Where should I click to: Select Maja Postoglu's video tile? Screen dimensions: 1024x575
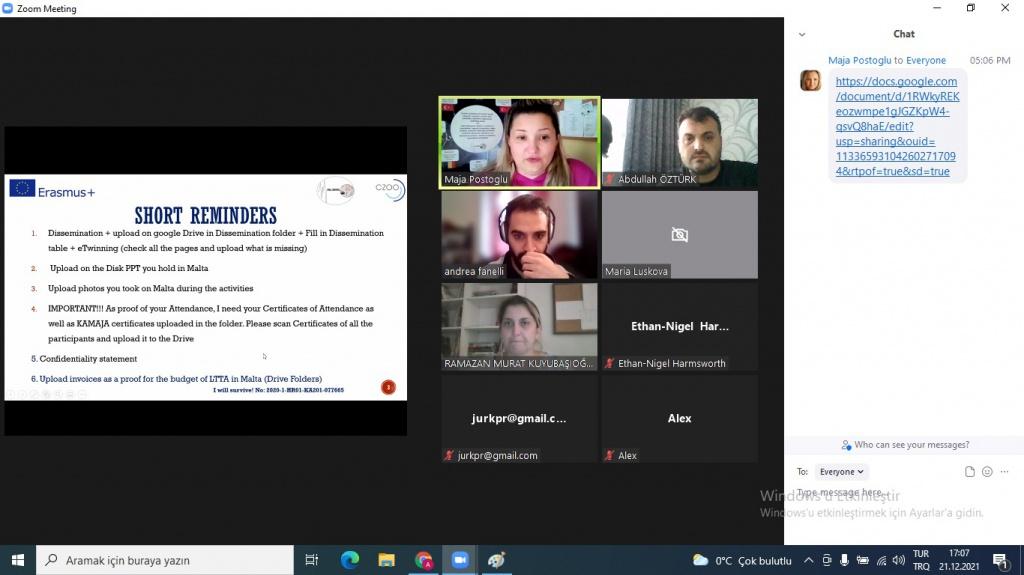pyautogui.click(x=519, y=142)
